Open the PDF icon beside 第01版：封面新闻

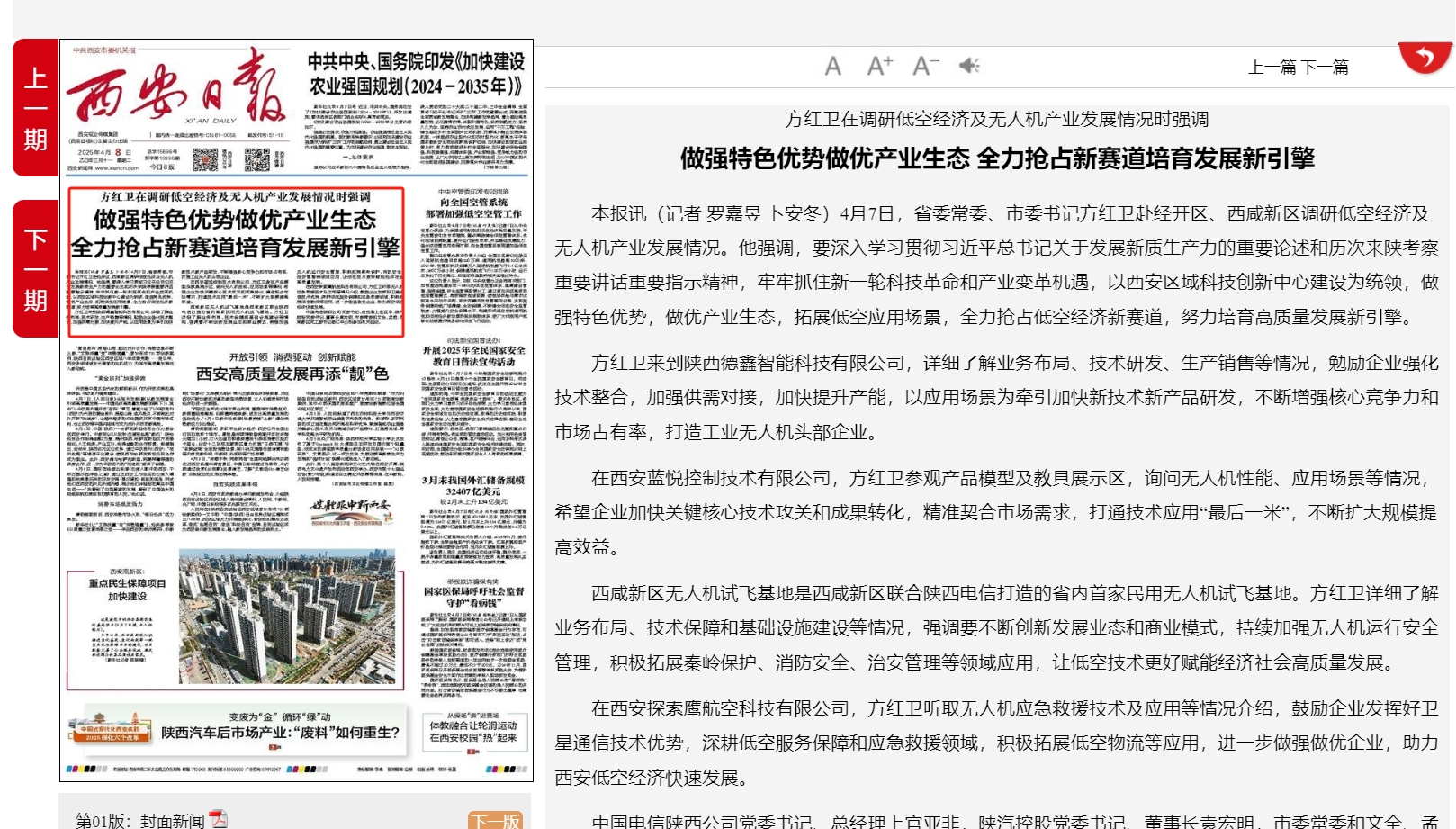click(x=219, y=818)
